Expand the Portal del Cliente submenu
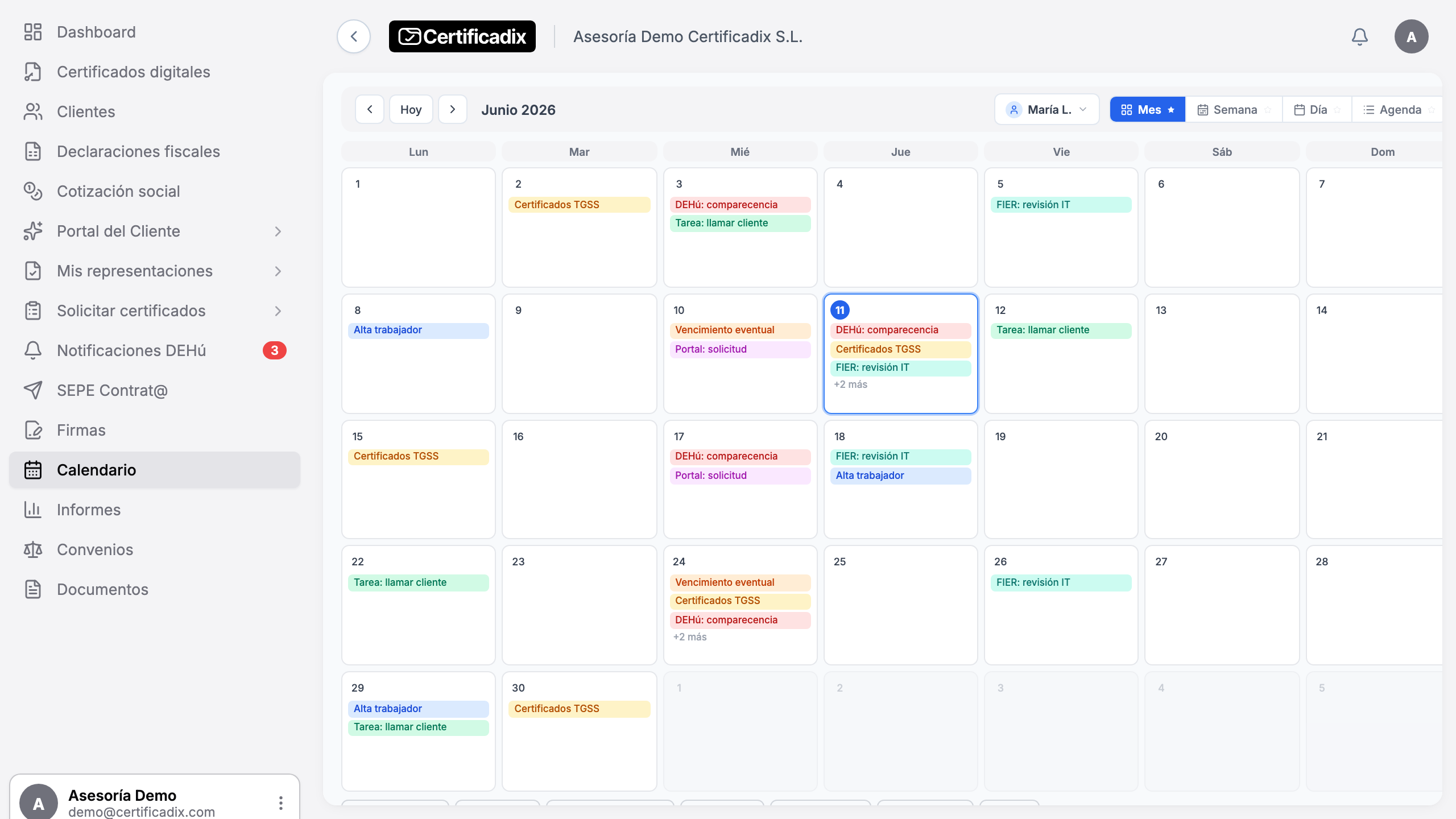The image size is (1456, 819). click(278, 231)
